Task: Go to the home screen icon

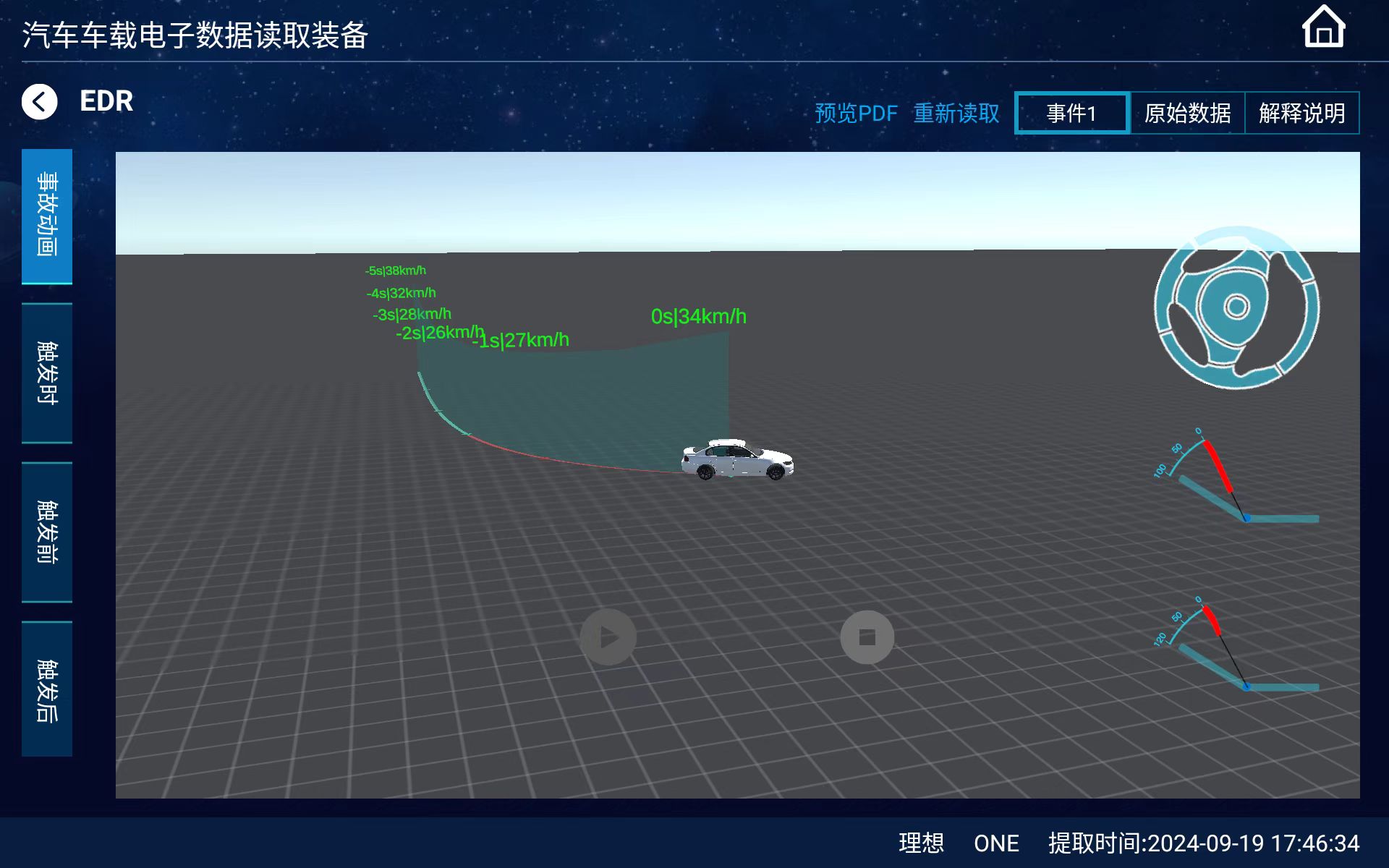Action: [1323, 27]
